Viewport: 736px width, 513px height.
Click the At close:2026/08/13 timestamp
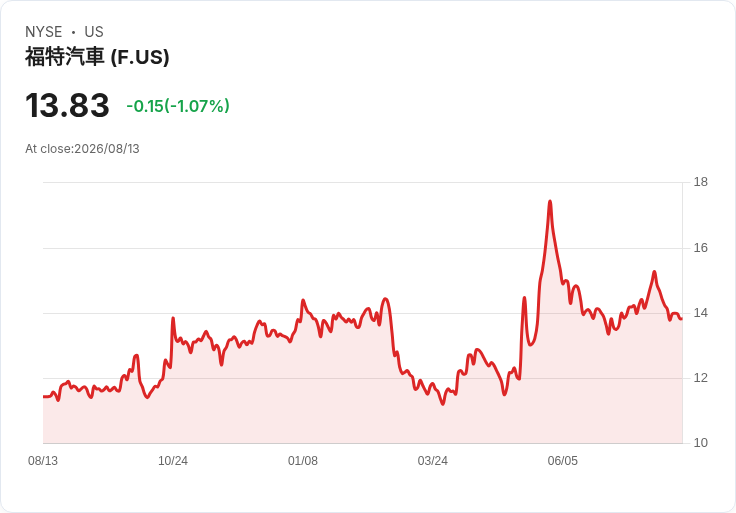[x=82, y=149]
